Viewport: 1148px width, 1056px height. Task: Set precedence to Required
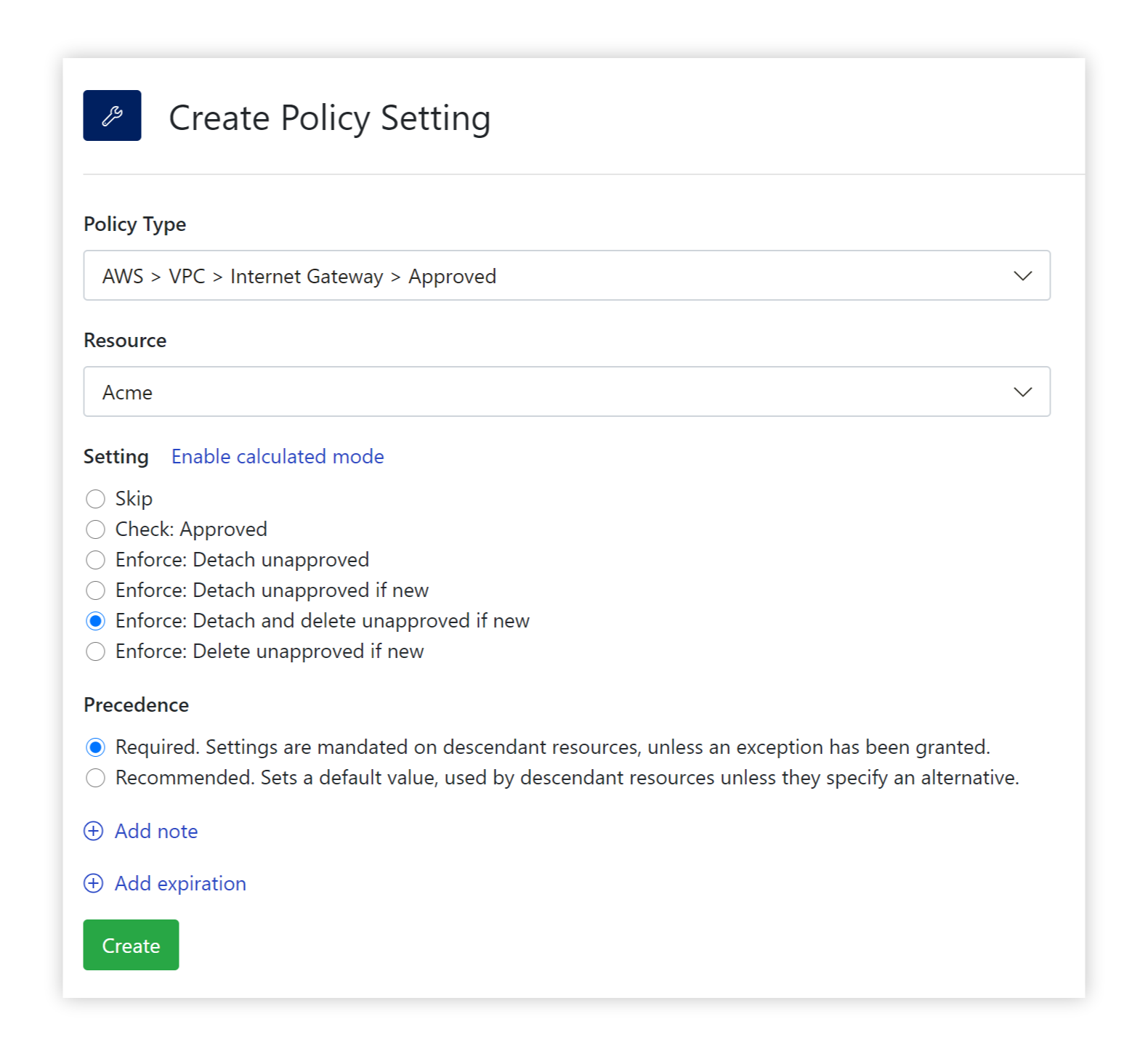click(95, 747)
